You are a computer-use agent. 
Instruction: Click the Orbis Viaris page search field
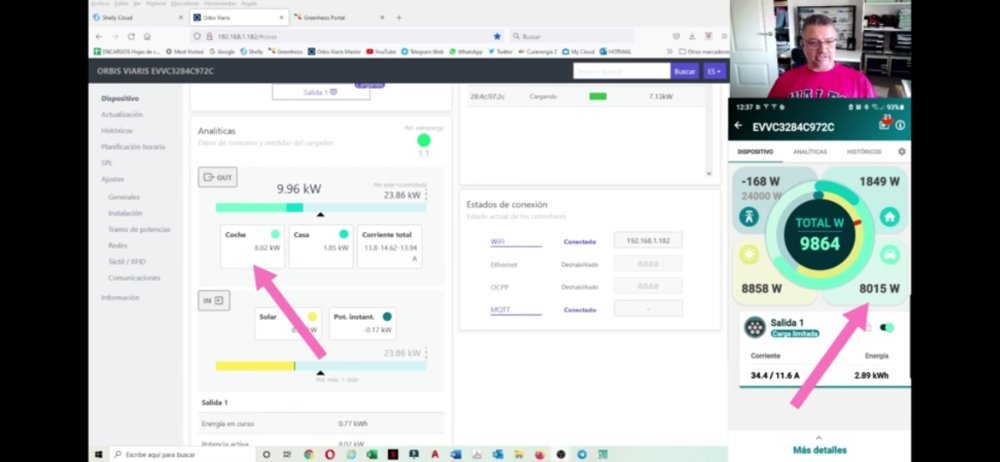621,71
